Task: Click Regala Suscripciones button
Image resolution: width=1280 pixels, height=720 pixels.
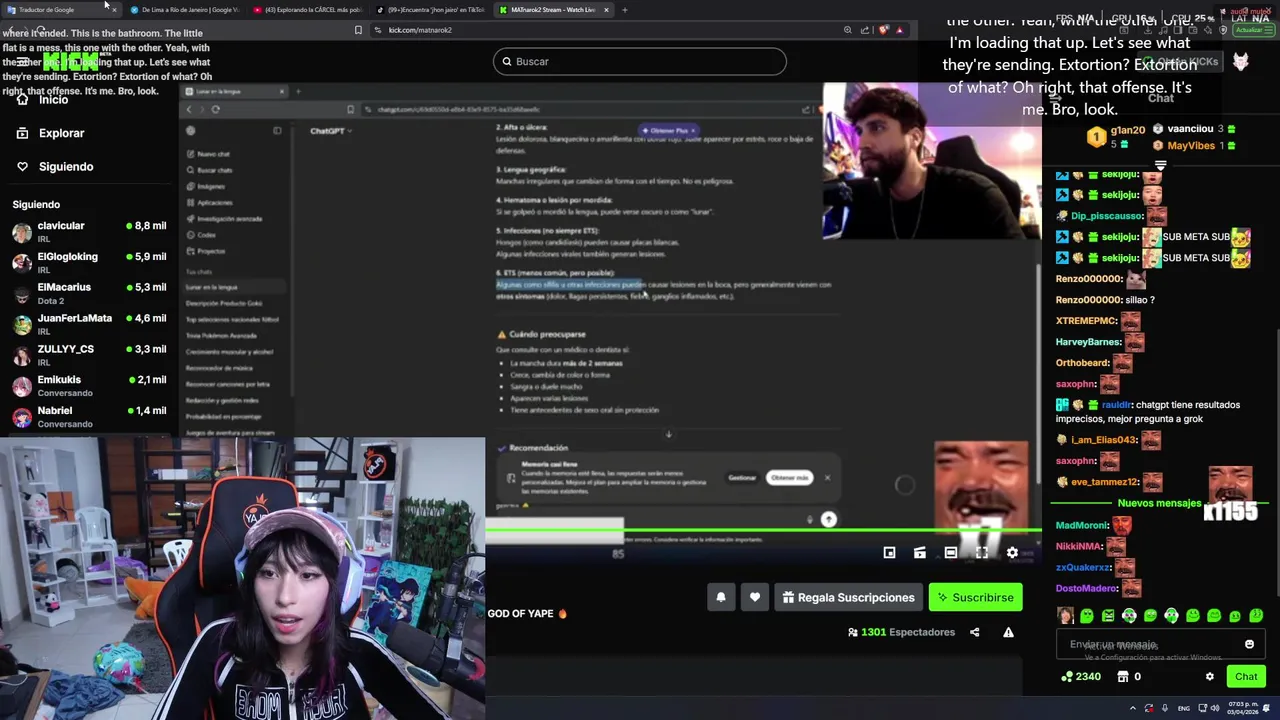Action: click(848, 598)
